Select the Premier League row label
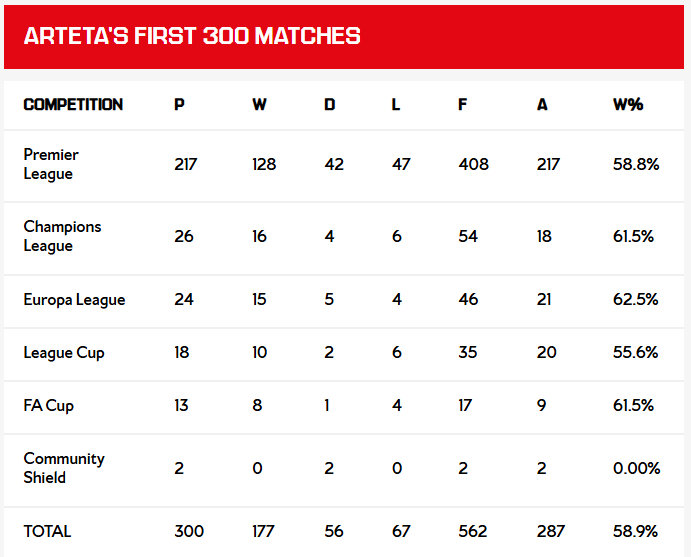This screenshot has width=691, height=557. click(x=51, y=164)
